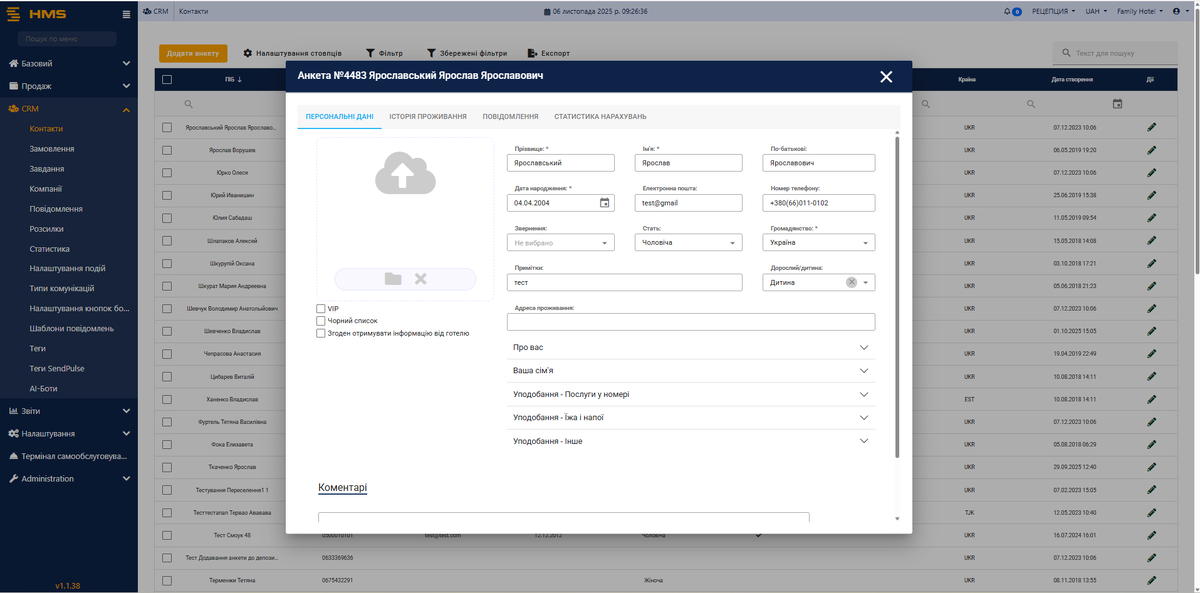Click the Додати анкету button
Image resolution: width=1200 pixels, height=593 pixels.
pyautogui.click(x=193, y=53)
